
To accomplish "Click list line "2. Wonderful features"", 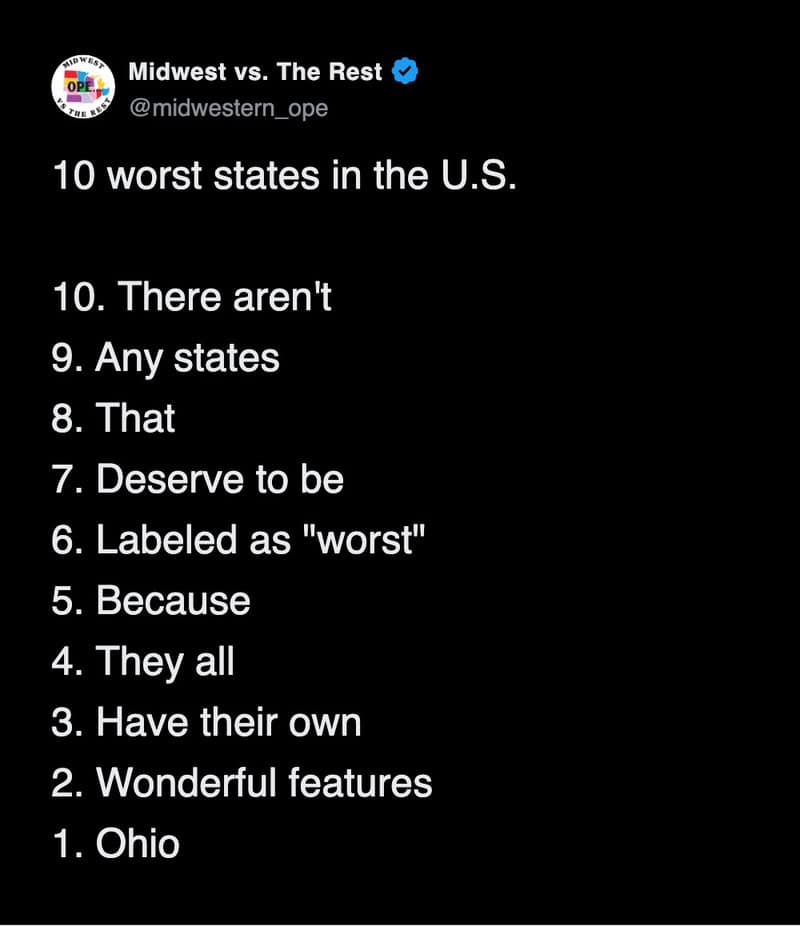I will 242,783.
